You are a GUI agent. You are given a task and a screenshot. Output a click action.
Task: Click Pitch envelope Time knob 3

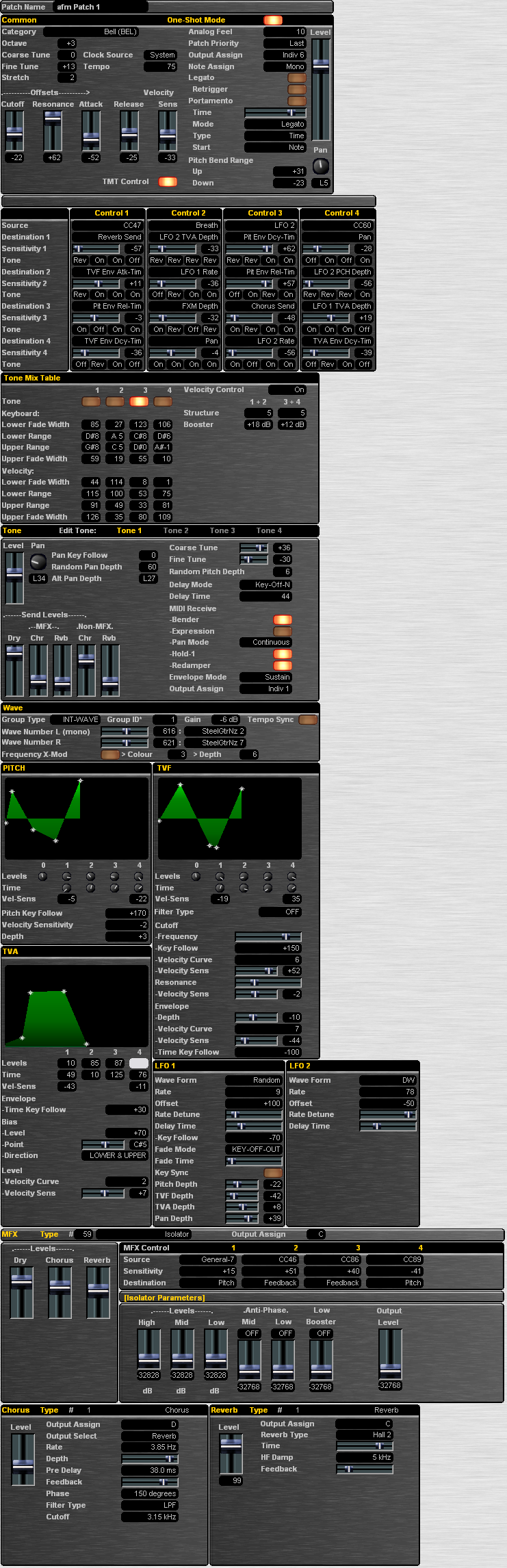[x=115, y=888]
